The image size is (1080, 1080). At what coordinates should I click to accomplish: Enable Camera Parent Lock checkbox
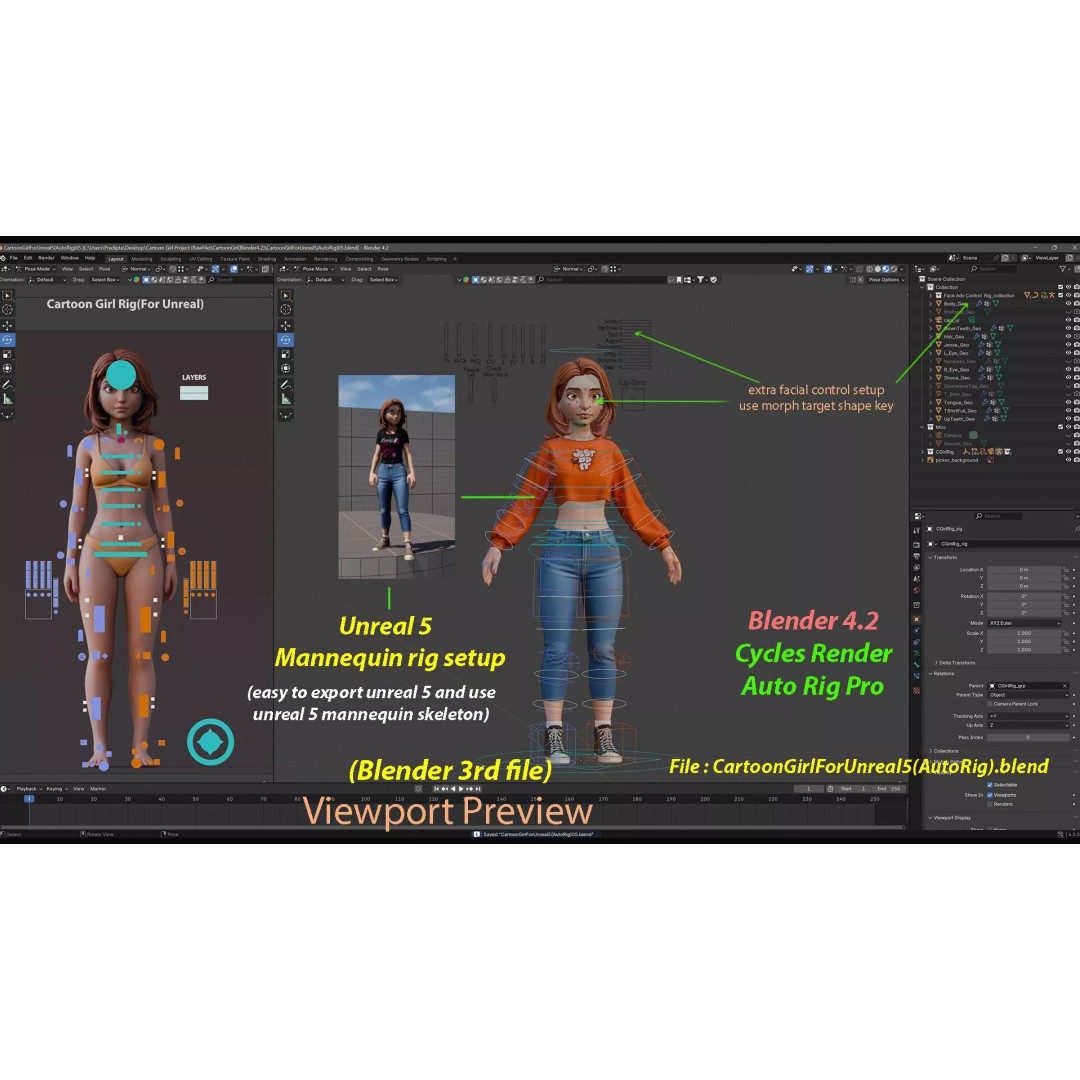pos(990,704)
